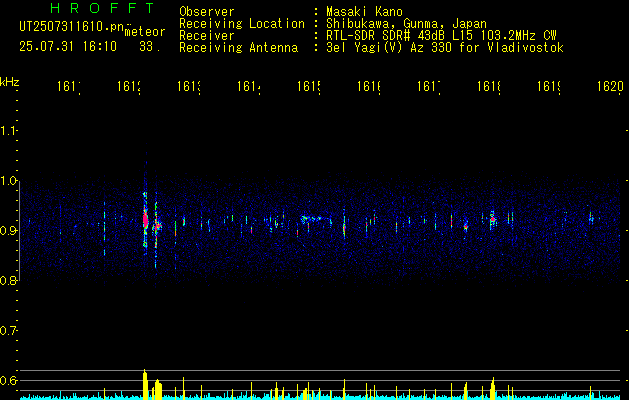Click the 1.1 frequency axis label
Screen dimensions: 629x400
(x=8, y=131)
